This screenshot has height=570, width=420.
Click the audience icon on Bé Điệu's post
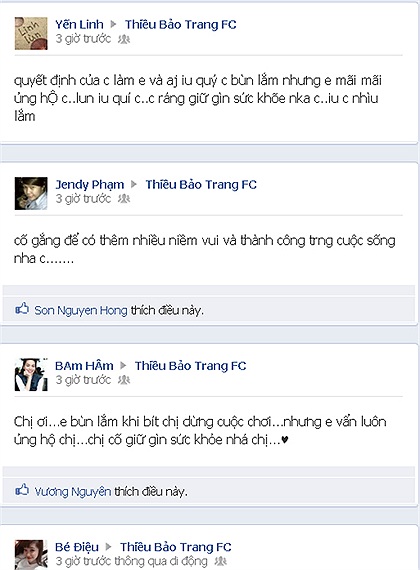(221, 561)
